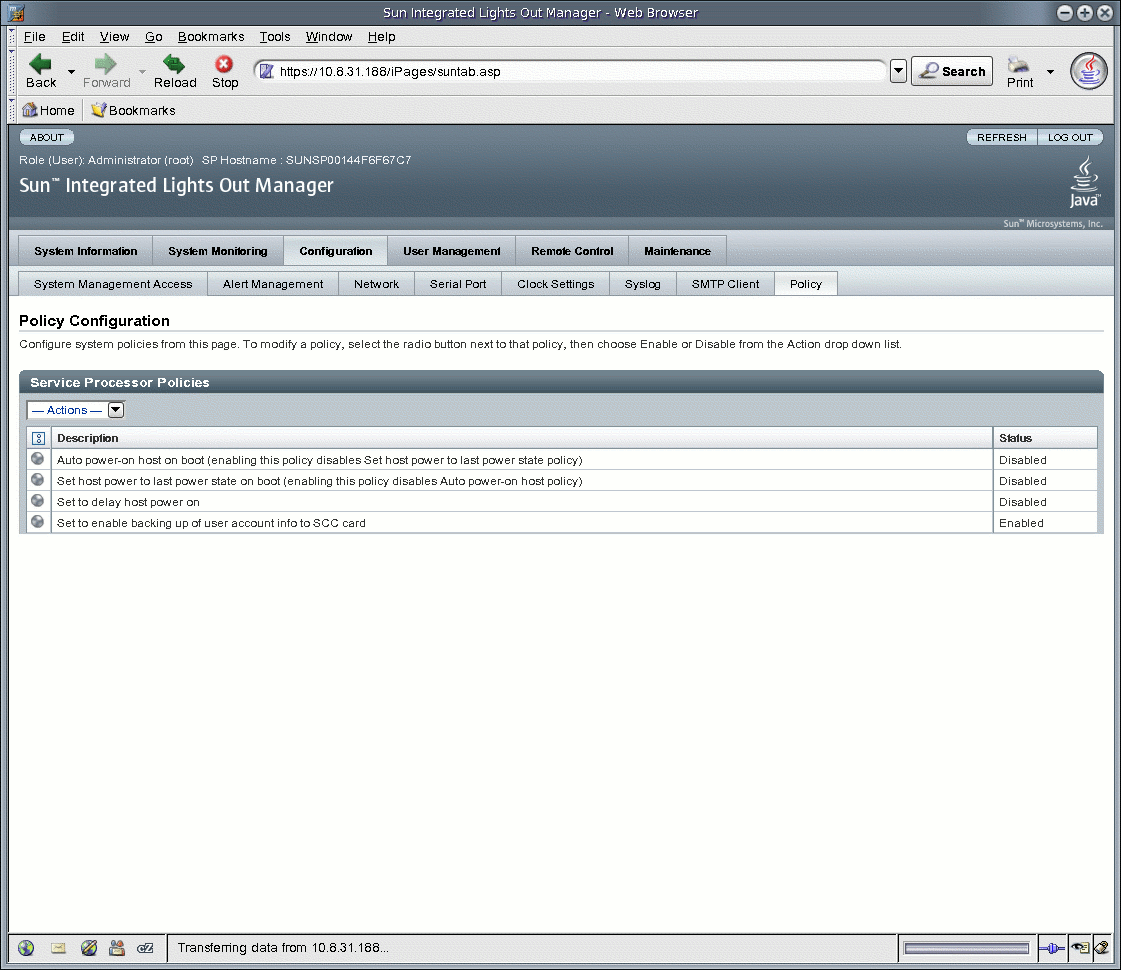The height and width of the screenshot is (970, 1121).
Task: Click the online/offline plug icon
Action: coord(1052,949)
